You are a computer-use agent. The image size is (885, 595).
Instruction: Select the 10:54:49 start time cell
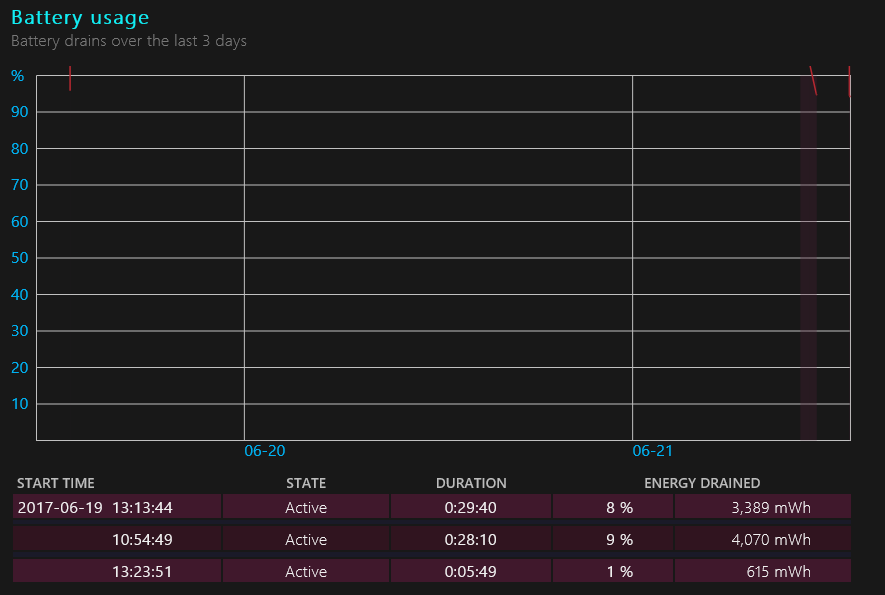click(143, 539)
